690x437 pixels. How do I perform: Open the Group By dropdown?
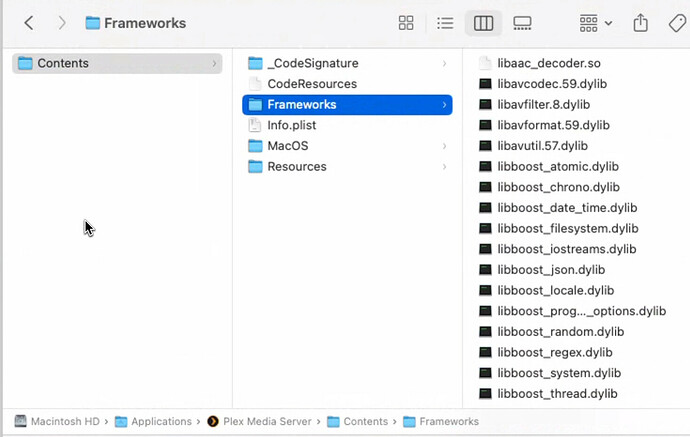(596, 23)
